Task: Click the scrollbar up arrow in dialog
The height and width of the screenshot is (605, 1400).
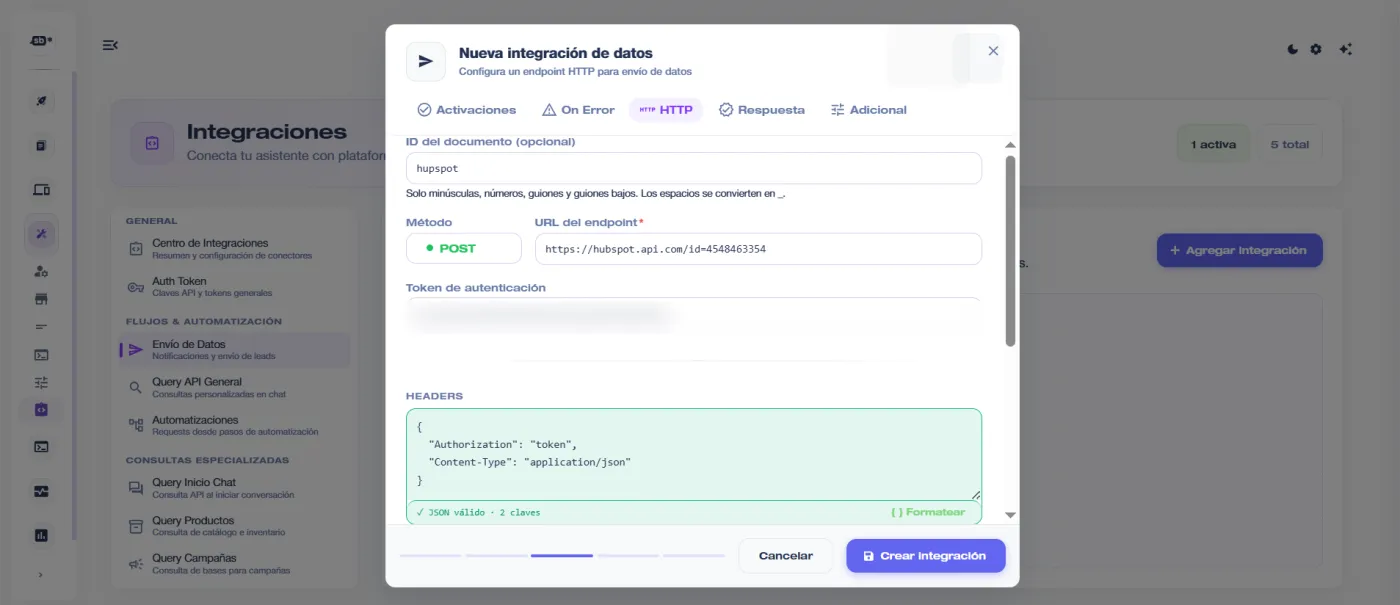Action: [1010, 145]
